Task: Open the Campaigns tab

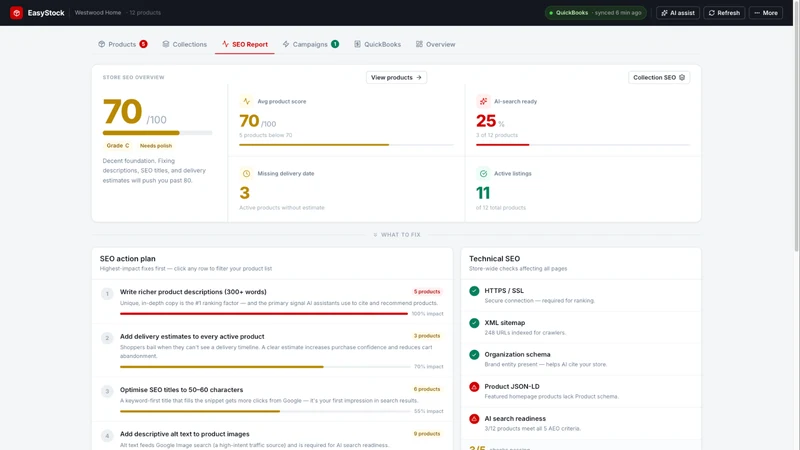Action: (311, 44)
